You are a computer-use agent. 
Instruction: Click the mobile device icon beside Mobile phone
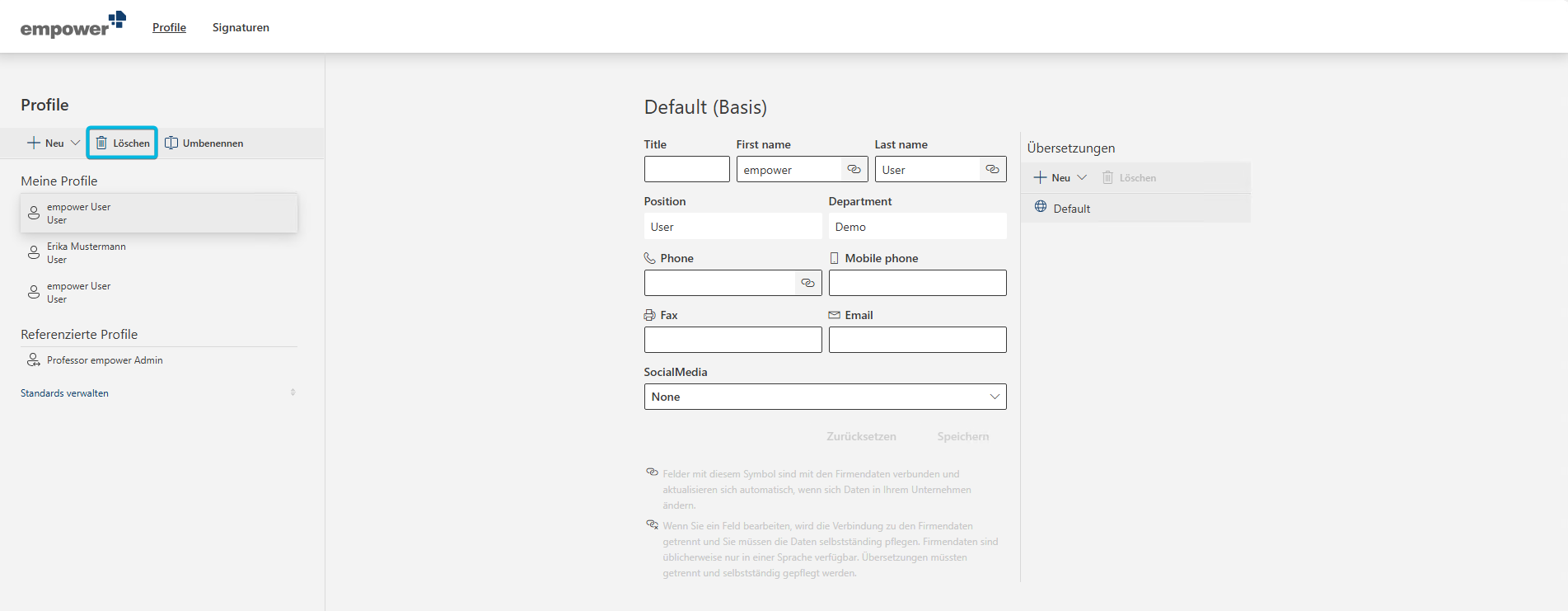pyautogui.click(x=835, y=258)
